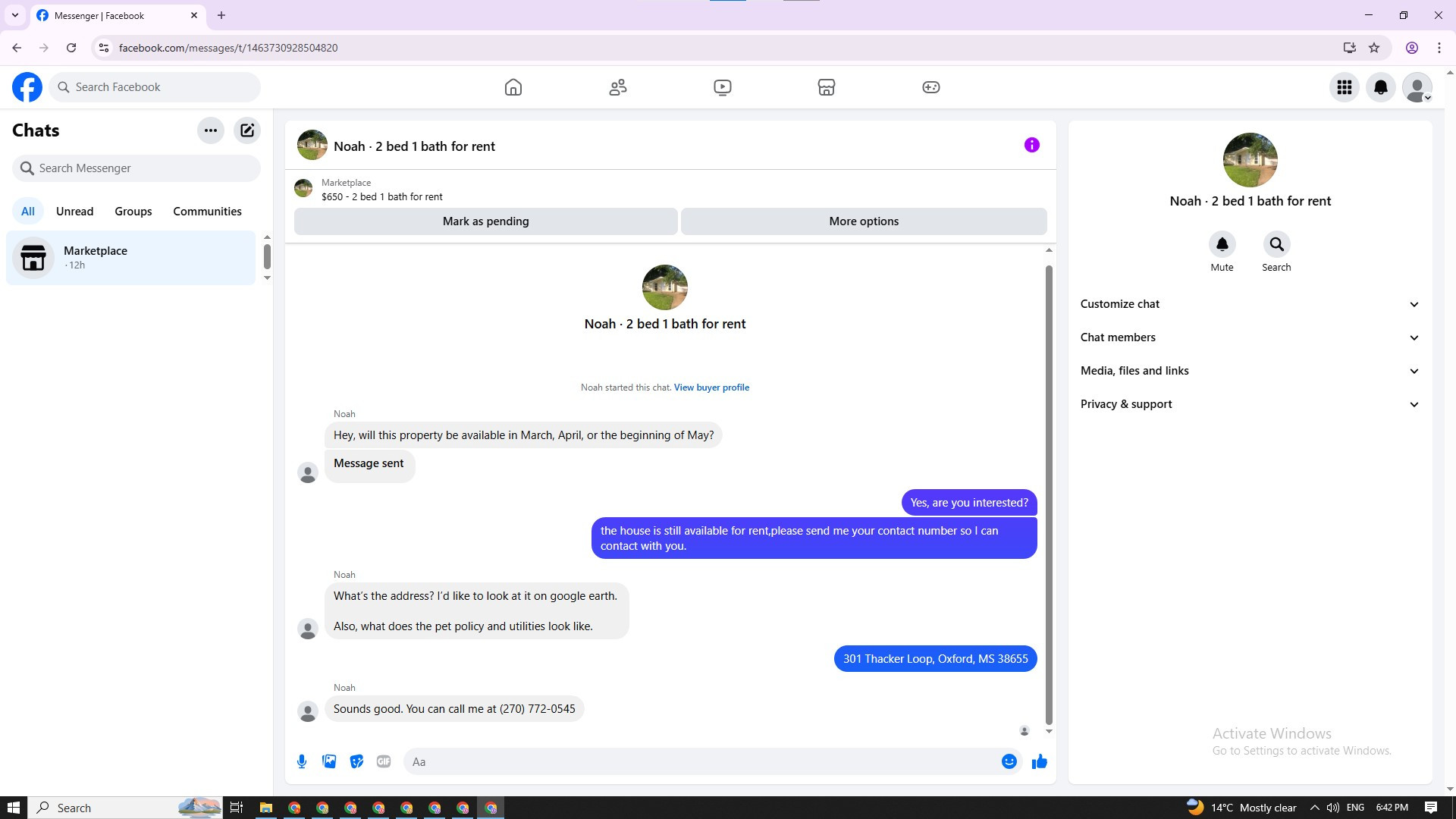Expand the Customize chat section
1456x819 pixels.
[x=1249, y=304]
